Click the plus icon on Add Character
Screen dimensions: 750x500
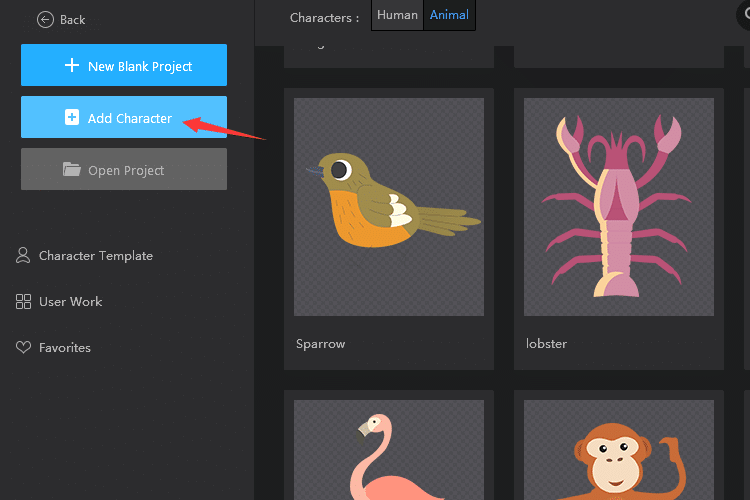pyautogui.click(x=71, y=118)
